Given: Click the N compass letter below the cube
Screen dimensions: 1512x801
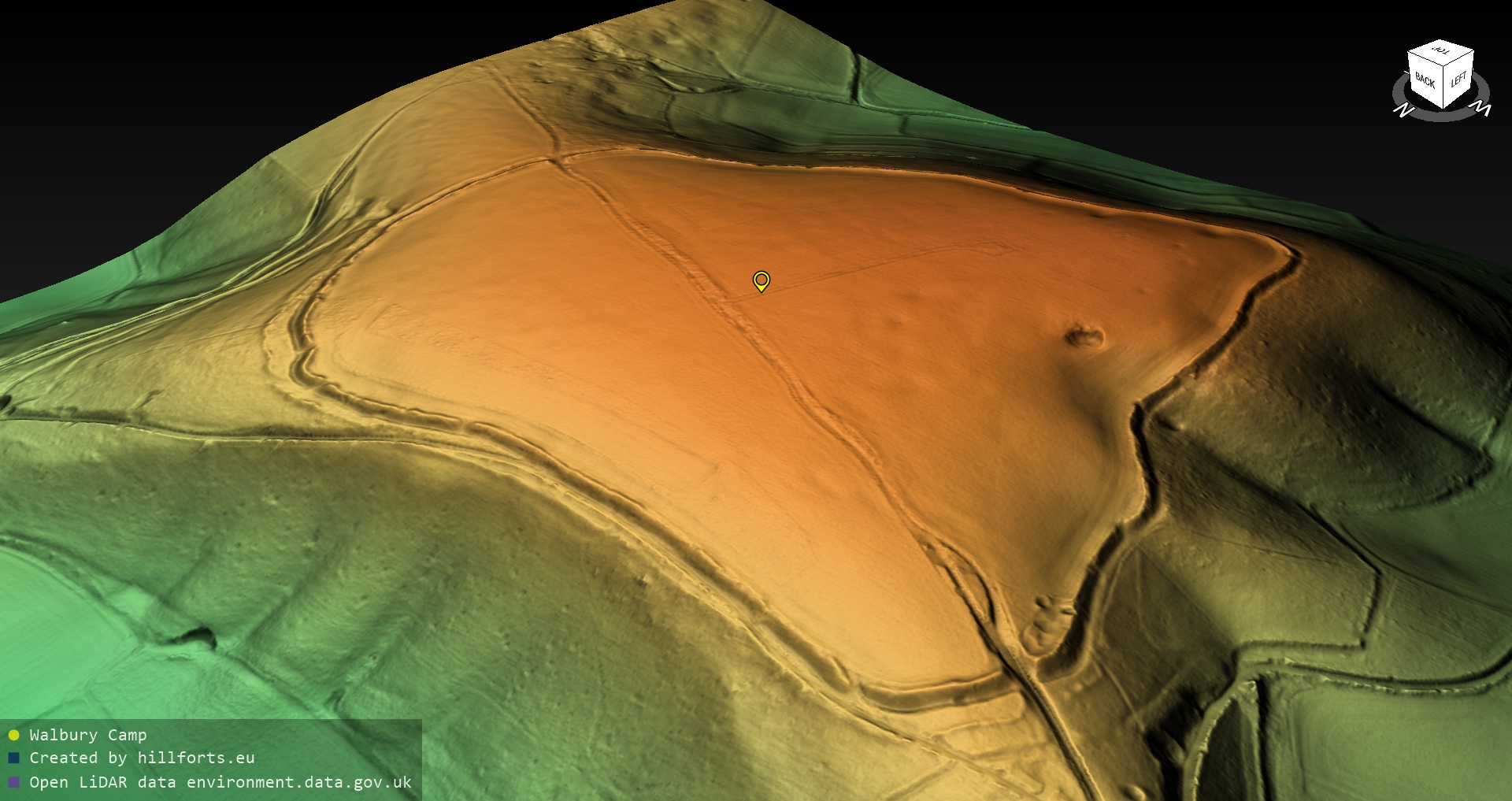Looking at the screenshot, I should click(1403, 110).
